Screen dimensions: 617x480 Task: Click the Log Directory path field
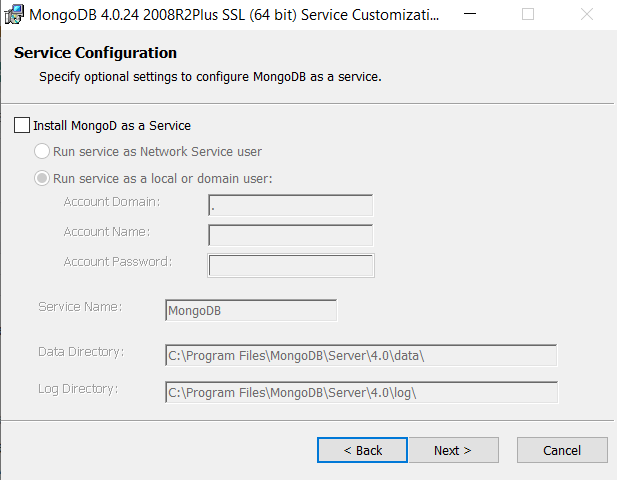pyautogui.click(x=361, y=392)
